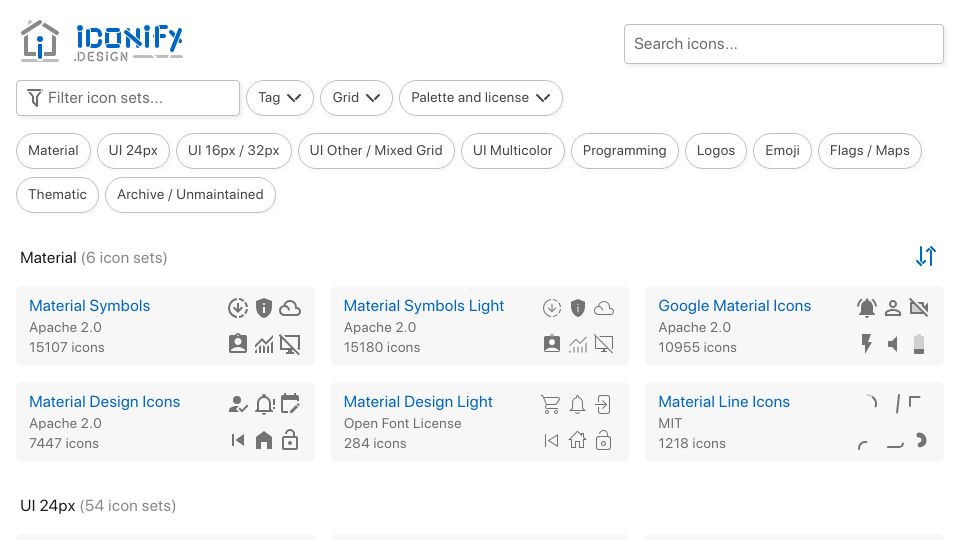The width and height of the screenshot is (960, 540).
Task: Select the lock icon in Material Design Light
Action: click(604, 440)
